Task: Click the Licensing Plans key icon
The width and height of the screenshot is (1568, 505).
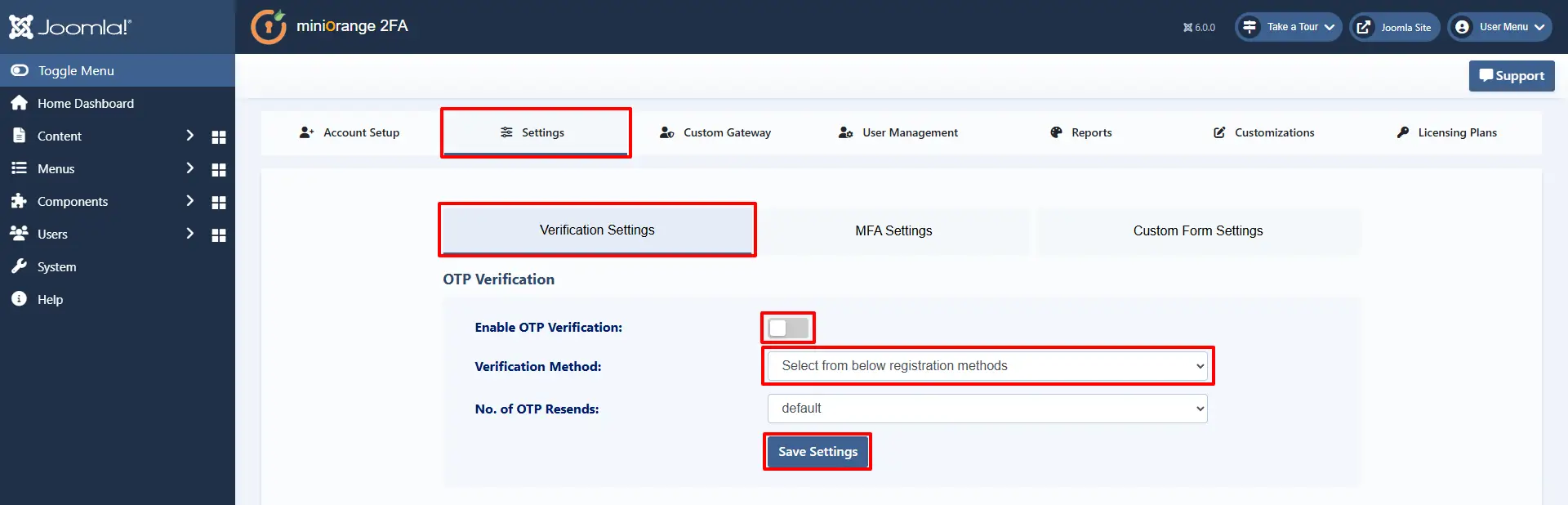Action: [x=1403, y=132]
